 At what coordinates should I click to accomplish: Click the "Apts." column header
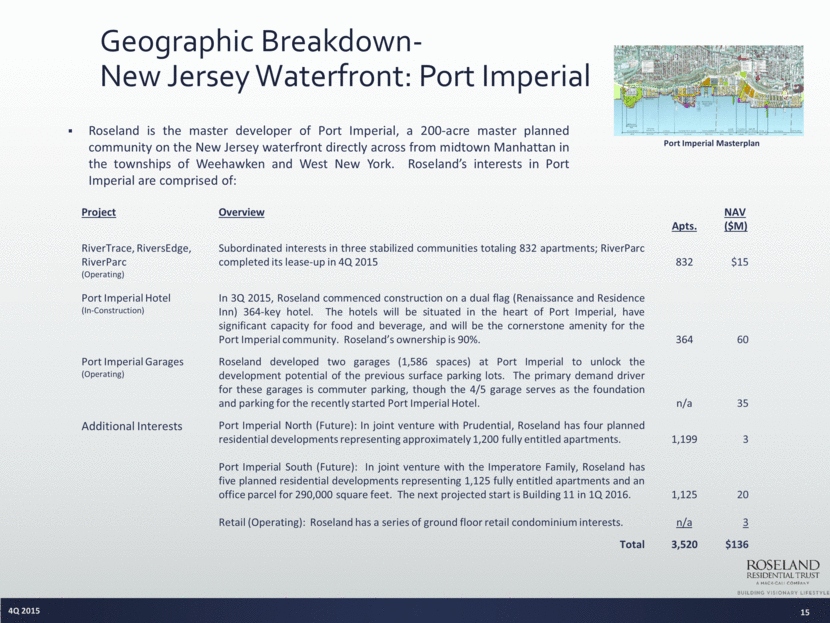click(684, 227)
